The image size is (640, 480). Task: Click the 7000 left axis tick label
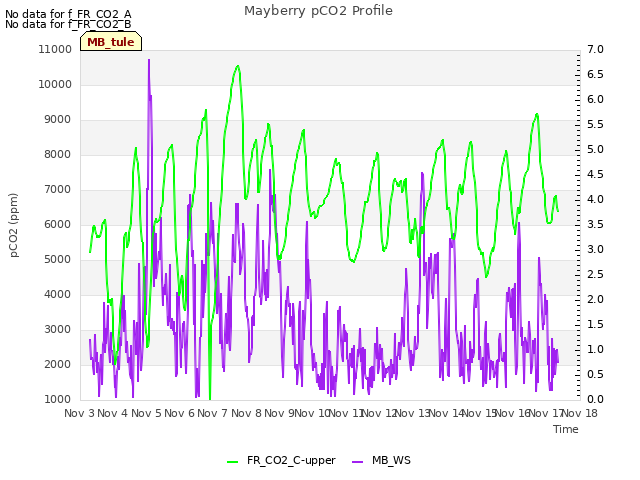tap(58, 189)
